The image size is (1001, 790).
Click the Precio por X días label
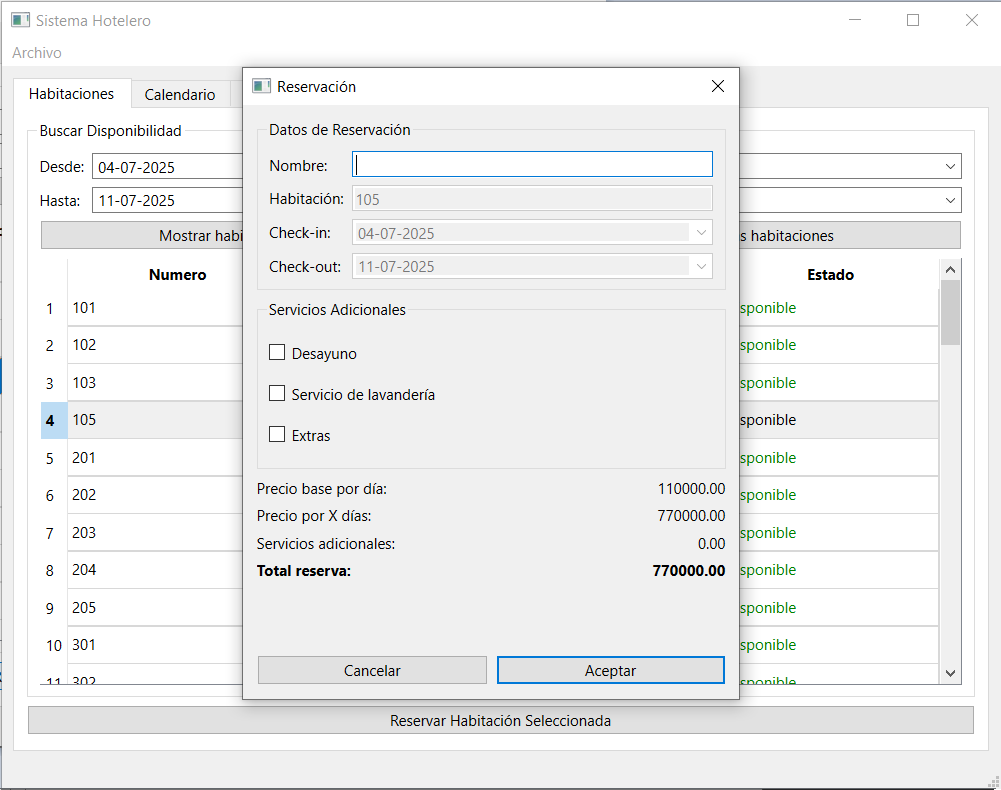[314, 515]
